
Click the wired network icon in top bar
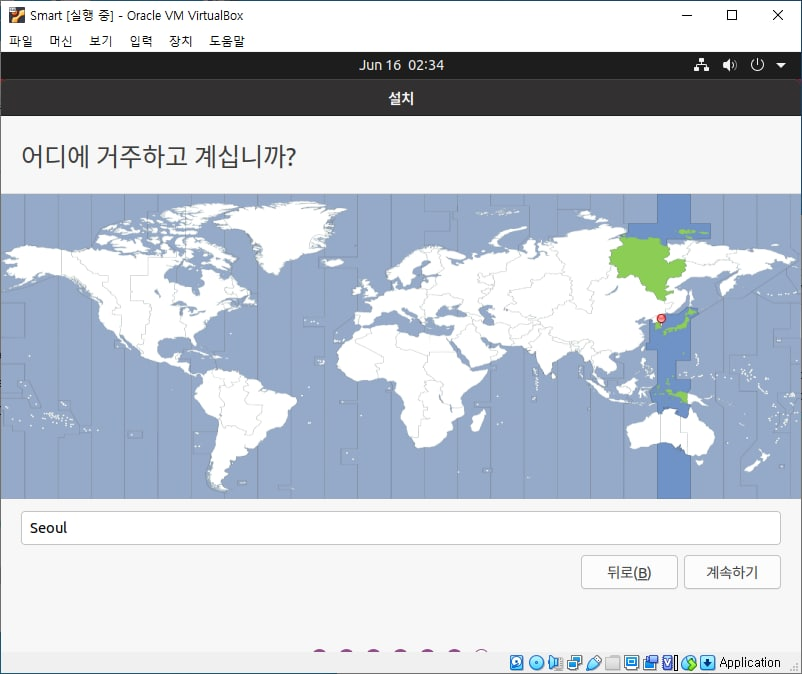tap(701, 65)
